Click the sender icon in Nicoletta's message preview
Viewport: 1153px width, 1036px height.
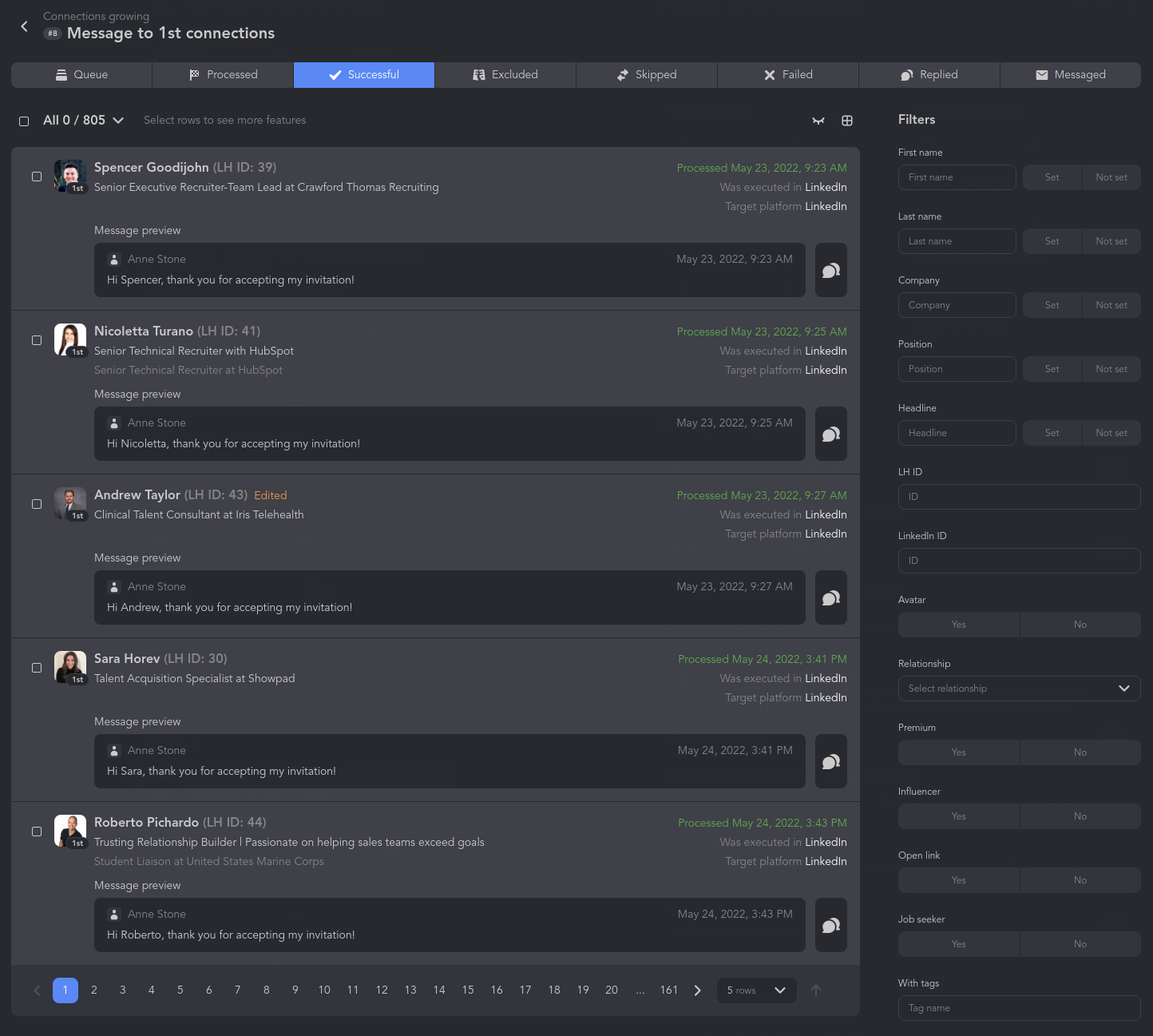pyautogui.click(x=114, y=423)
